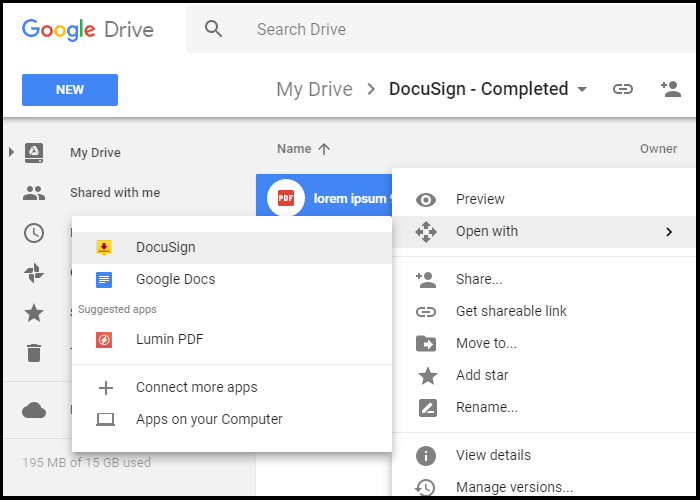The width and height of the screenshot is (700, 500).
Task: Sort by the Name column header
Action: [x=294, y=149]
